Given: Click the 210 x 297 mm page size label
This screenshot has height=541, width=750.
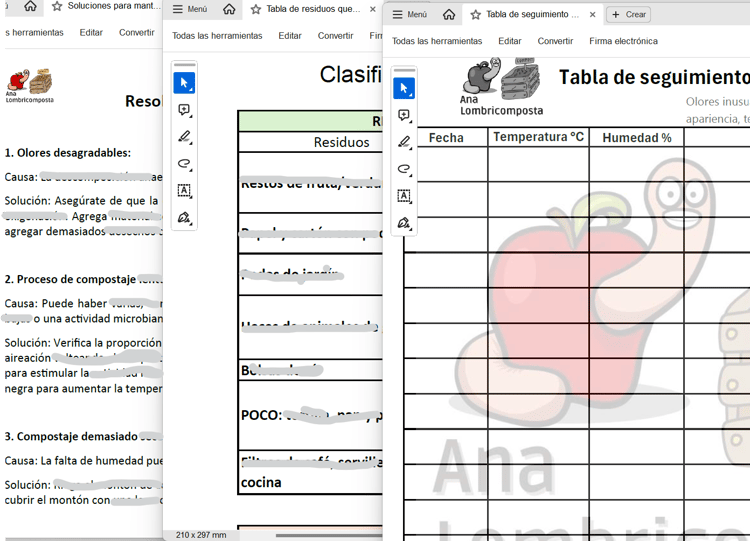Looking at the screenshot, I should pos(201,535).
